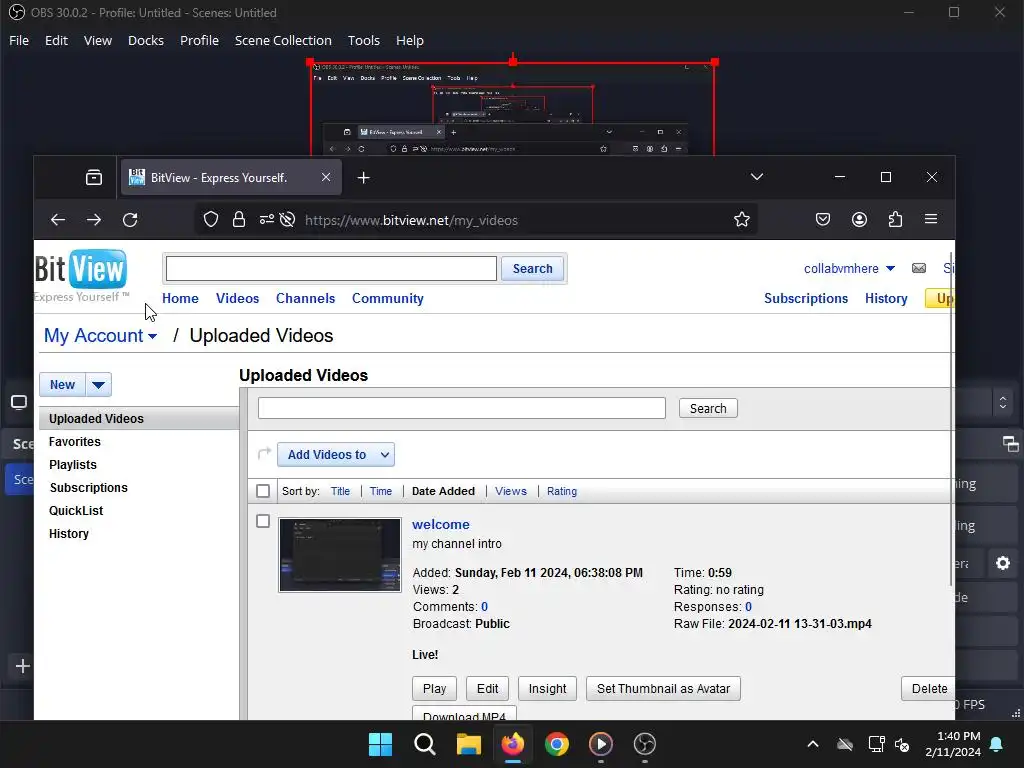1024x768 pixels.
Task: Open the Firefox account icon
Action: [859, 219]
